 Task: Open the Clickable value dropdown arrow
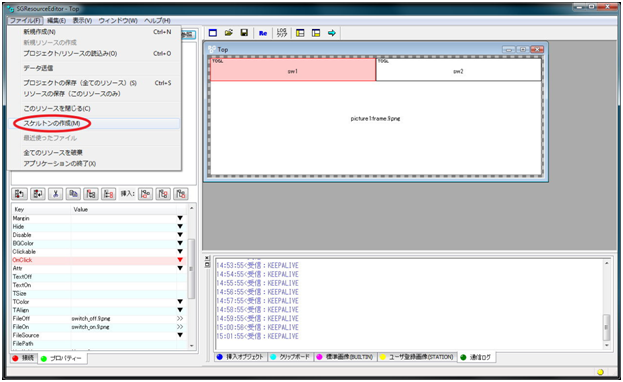[180, 252]
